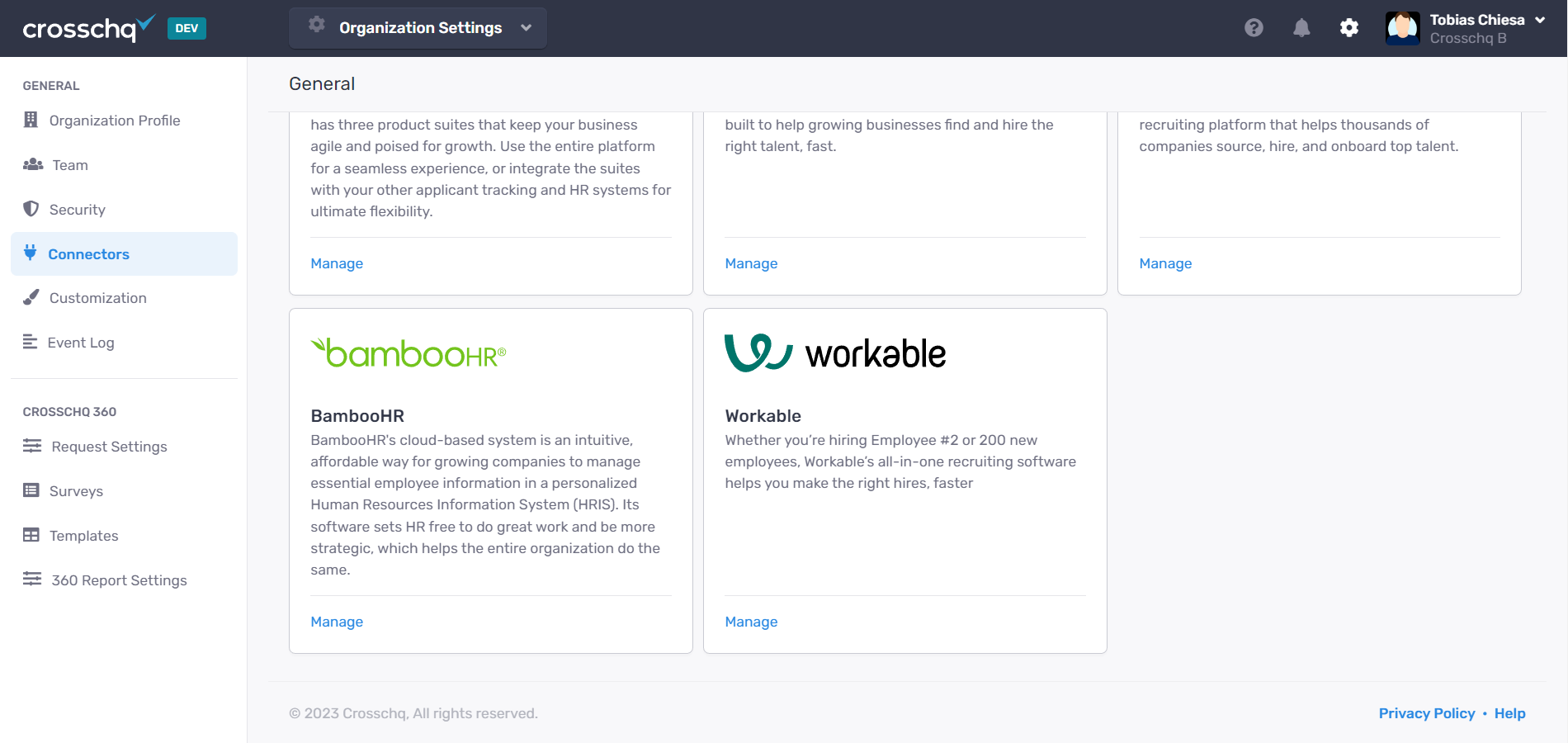The height and width of the screenshot is (743, 1568).
Task: Open the Help link in footer
Action: [x=1510, y=713]
